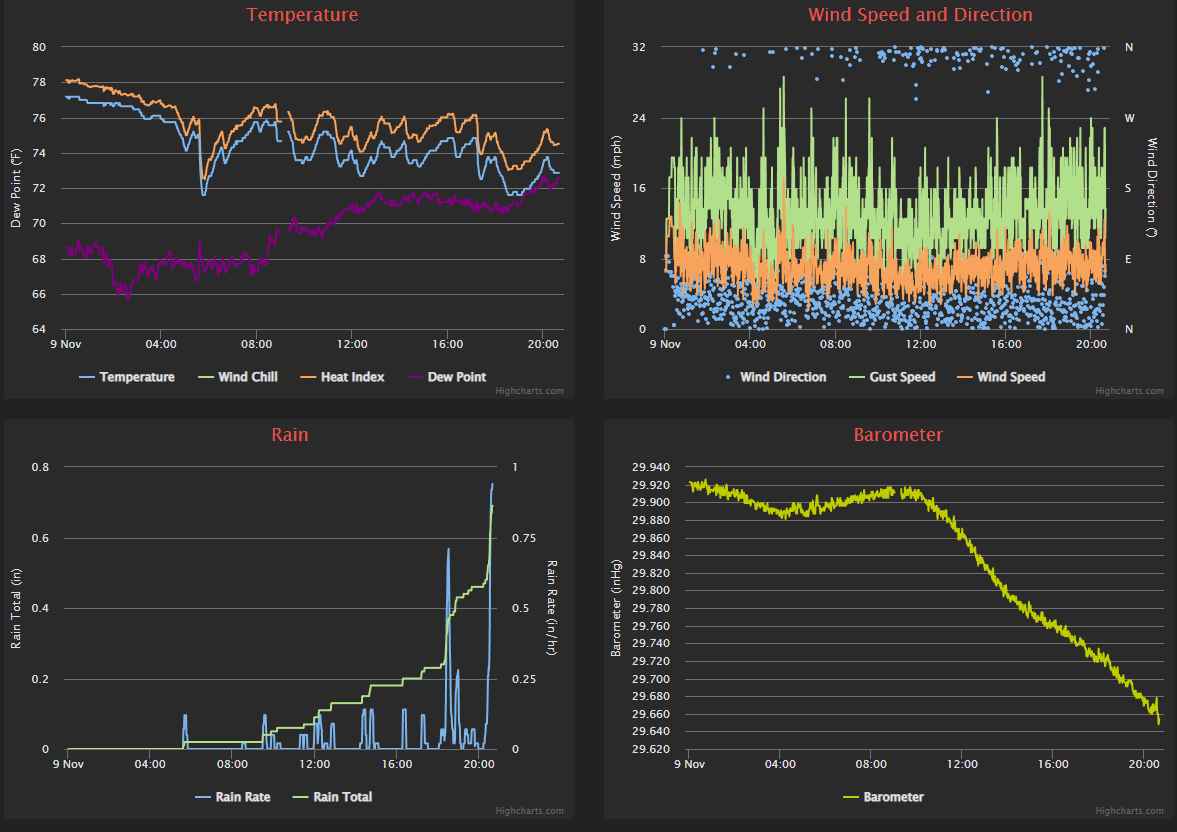Click the Rain chart title

(290, 435)
